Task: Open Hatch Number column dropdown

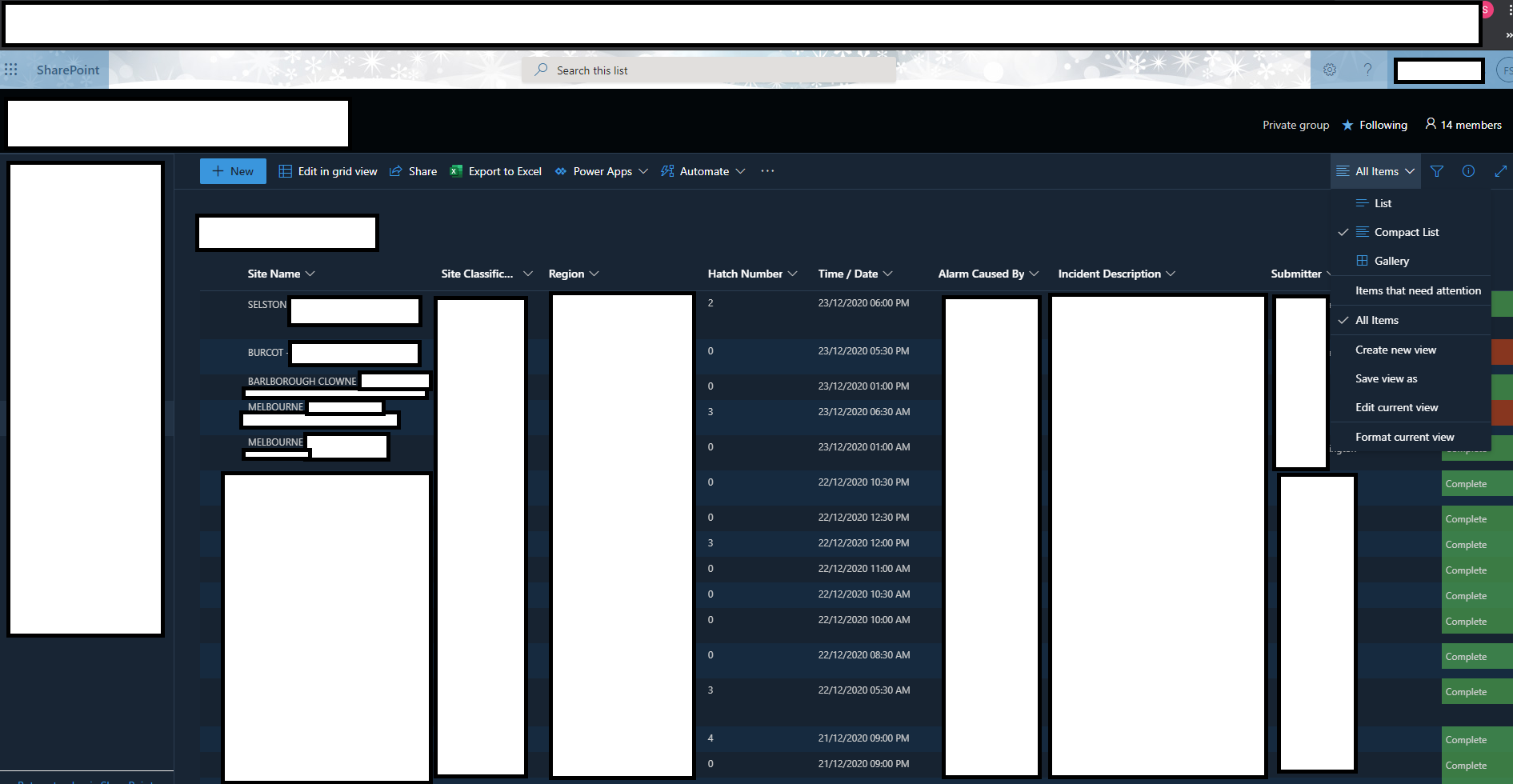Action: [x=752, y=274]
